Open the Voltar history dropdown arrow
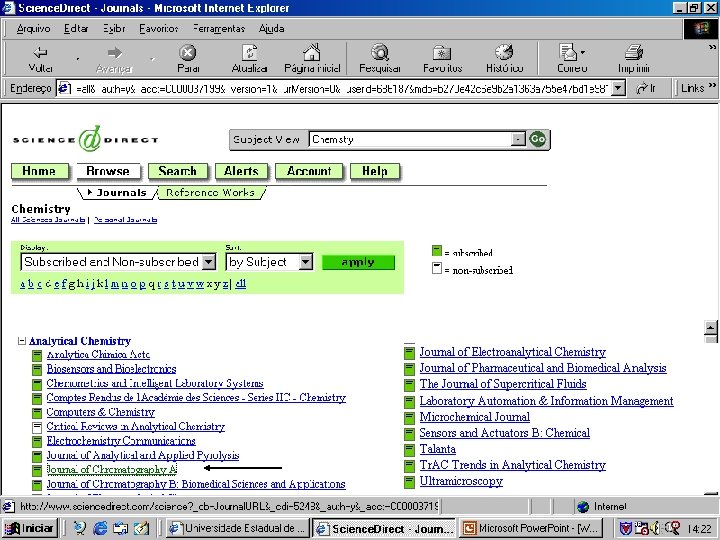This screenshot has width=720, height=540. pos(78,59)
